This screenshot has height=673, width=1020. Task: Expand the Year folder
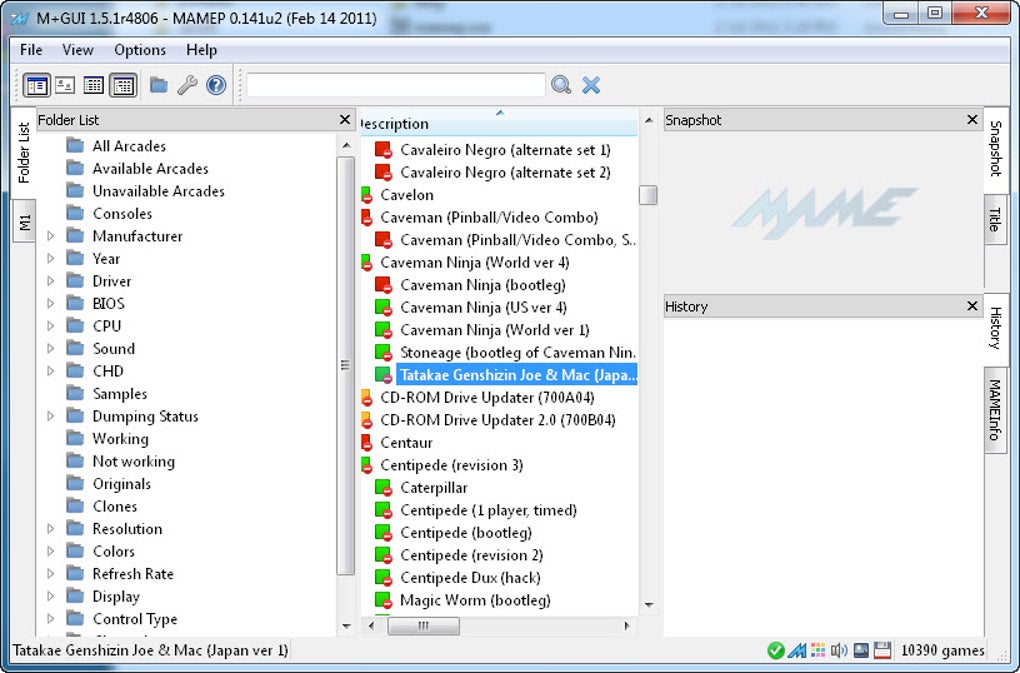pyautogui.click(x=51, y=259)
